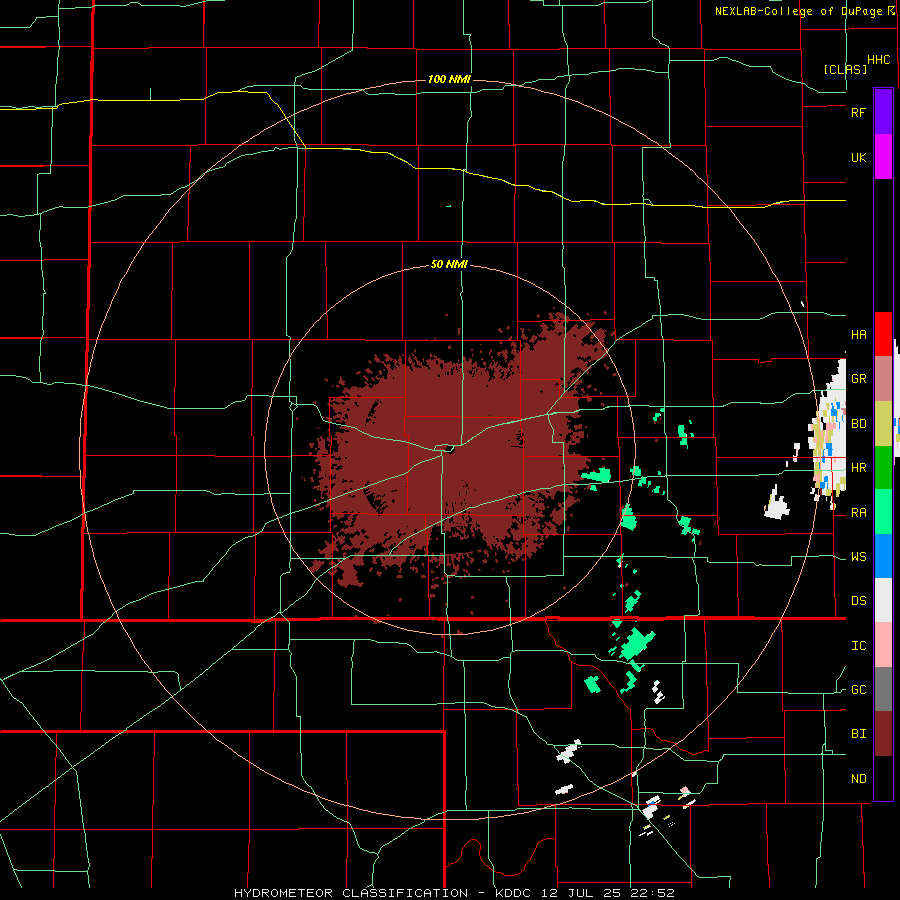Click the radar site at the map center

(449, 449)
